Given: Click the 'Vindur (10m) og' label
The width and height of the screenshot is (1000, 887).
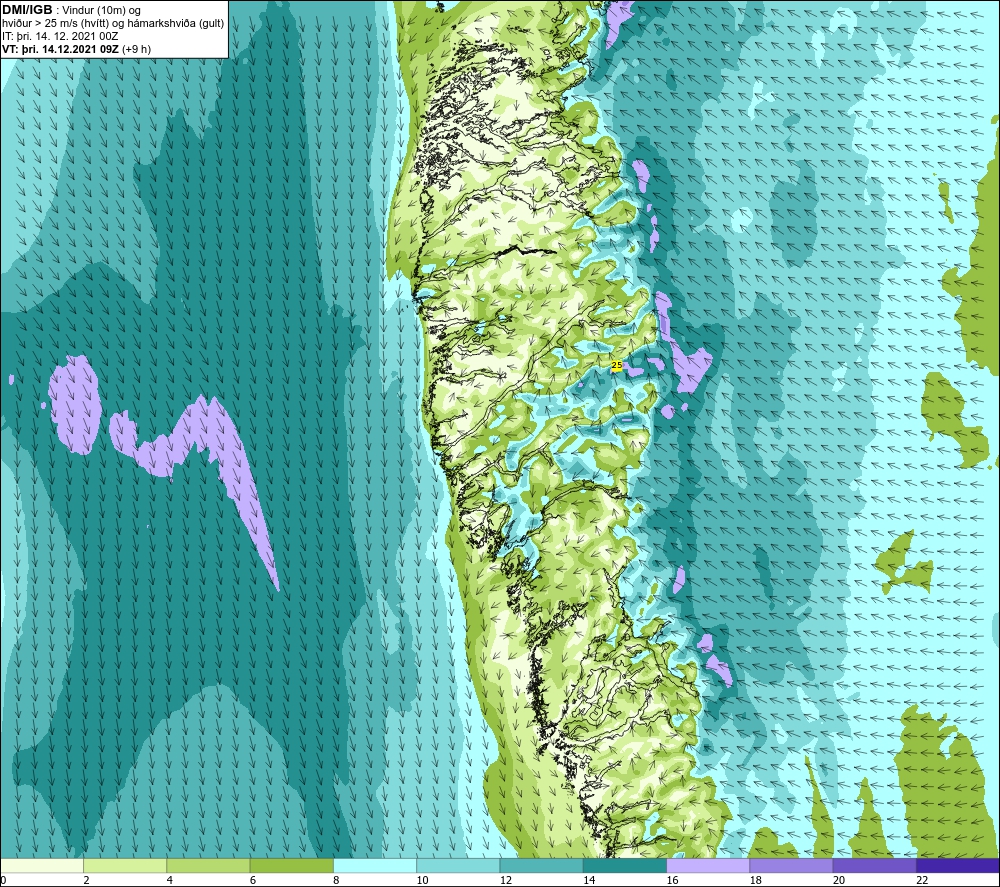Looking at the screenshot, I should (x=103, y=11).
